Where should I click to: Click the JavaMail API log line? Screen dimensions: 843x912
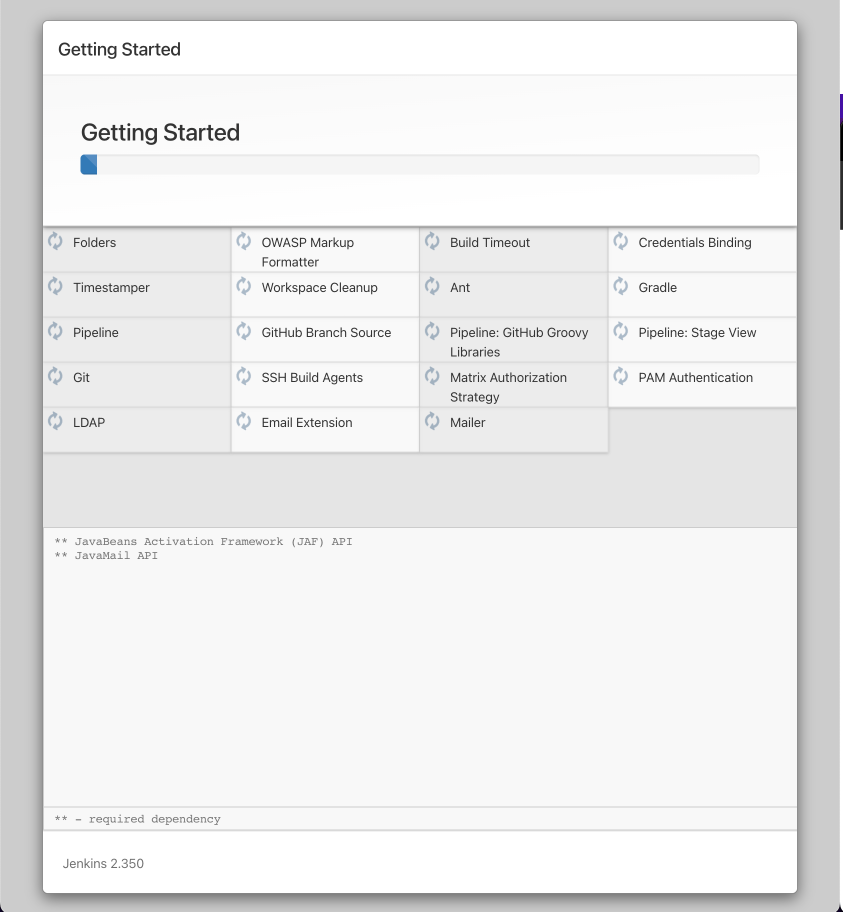tap(106, 555)
